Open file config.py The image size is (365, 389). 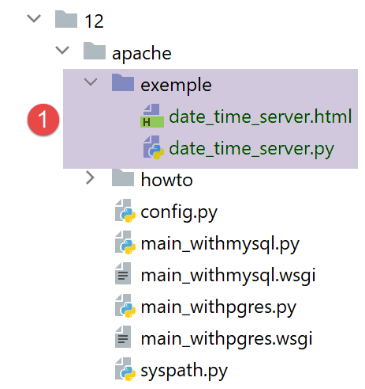[x=179, y=212]
